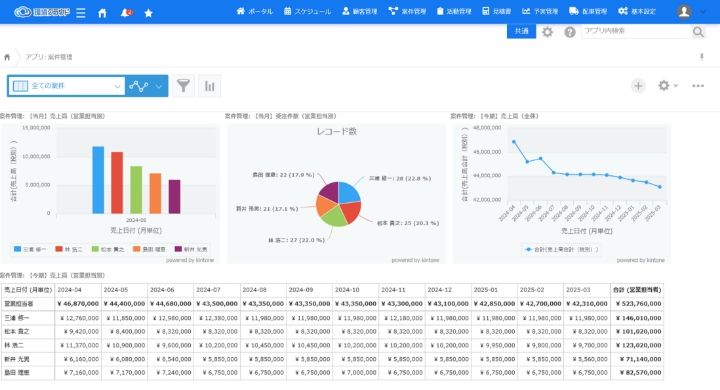Image resolution: width=720 pixels, height=390 pixels.
Task: Toggle the blue legend swatch in bar chart
Action: (17, 249)
